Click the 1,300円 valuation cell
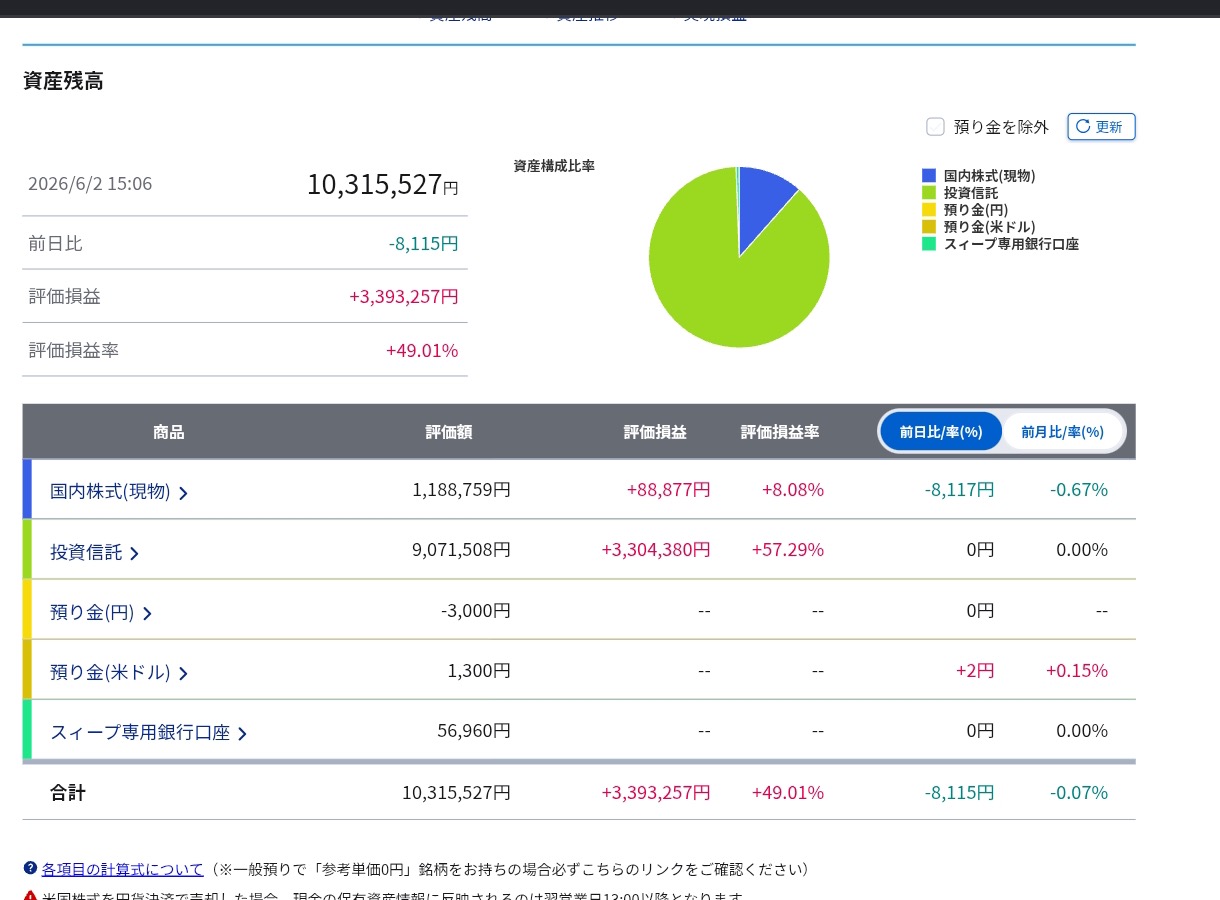This screenshot has height=900, width=1220. pos(479,671)
